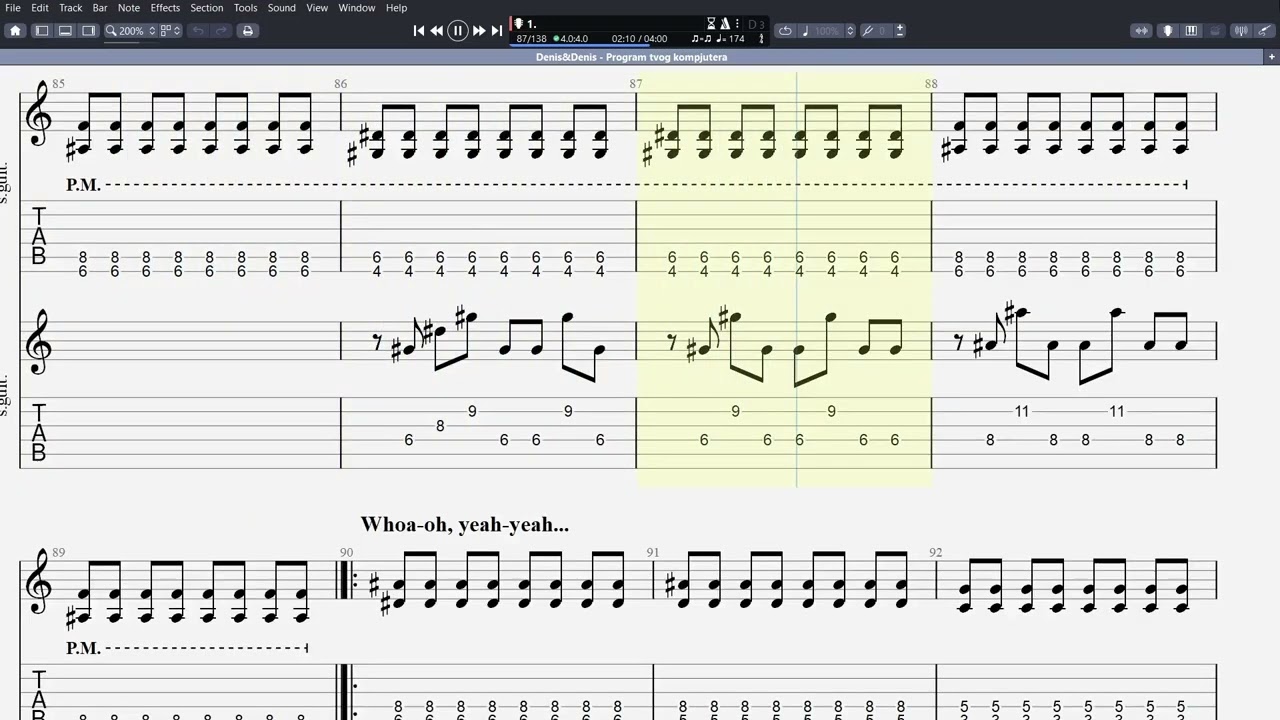Click the transpose plus/minus stepper
This screenshot has width=1280, height=720.
pos(900,31)
